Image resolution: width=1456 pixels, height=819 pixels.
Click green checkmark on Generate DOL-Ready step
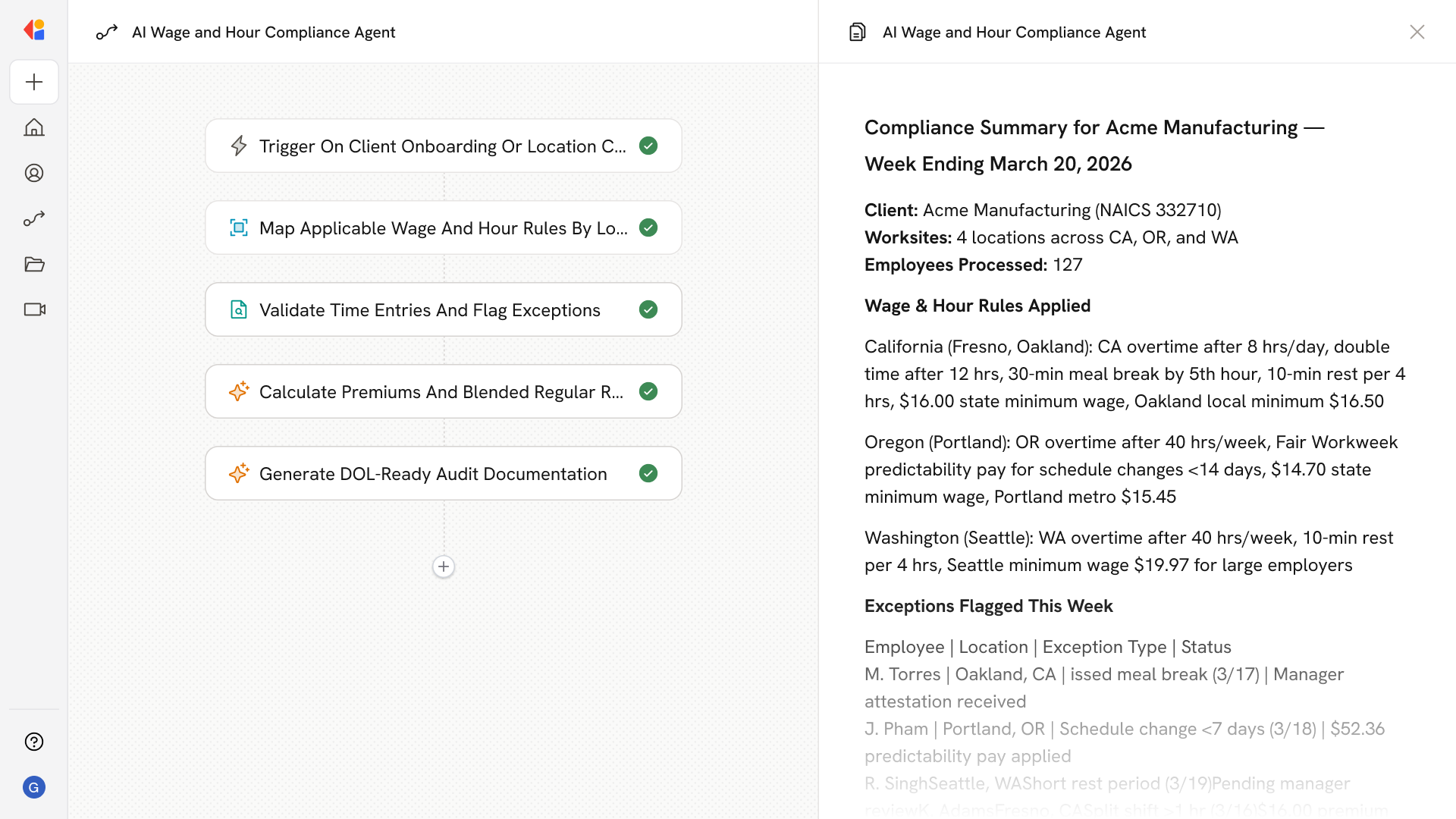click(x=648, y=473)
